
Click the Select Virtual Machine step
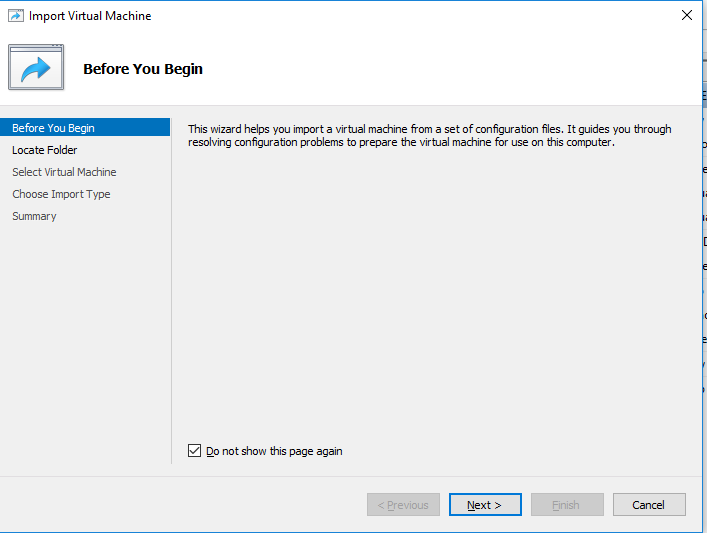point(64,172)
